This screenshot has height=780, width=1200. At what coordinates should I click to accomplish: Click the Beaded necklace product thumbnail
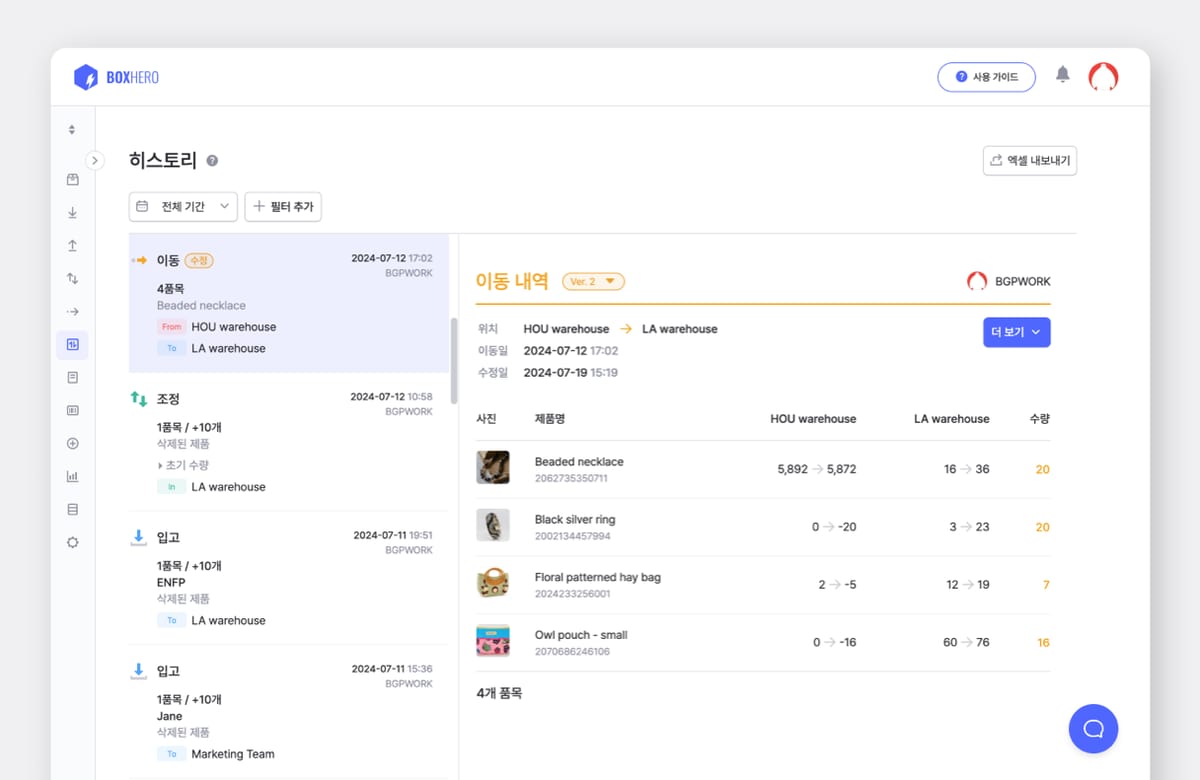coord(493,468)
